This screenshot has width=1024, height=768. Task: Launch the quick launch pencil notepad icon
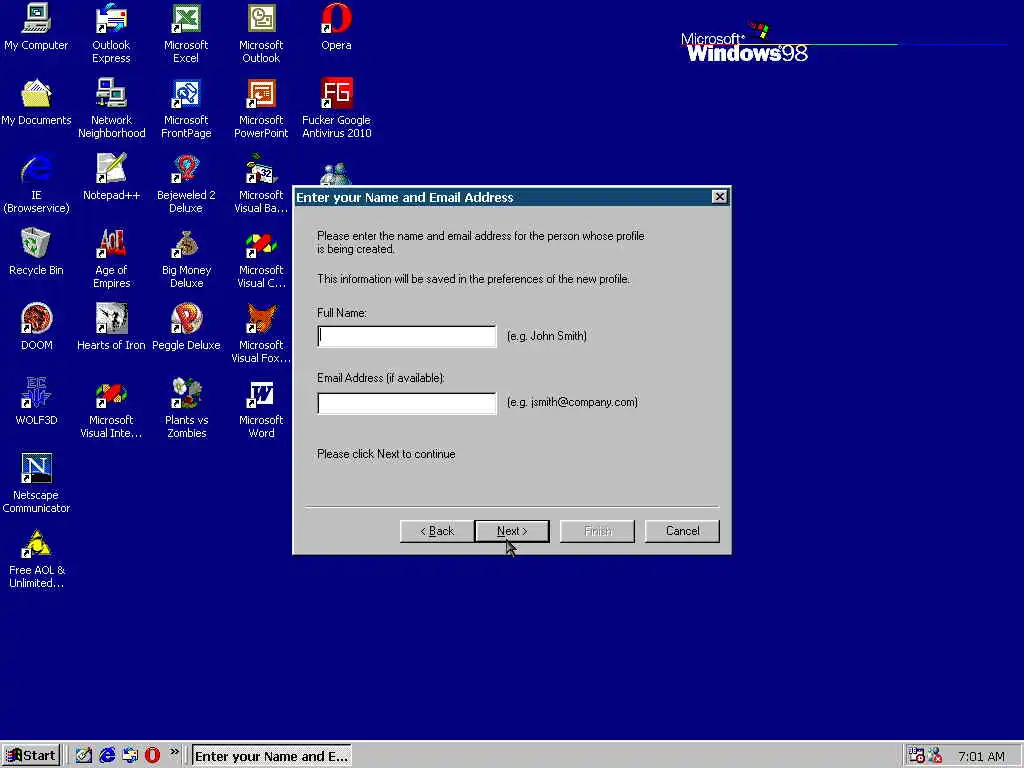coord(84,756)
